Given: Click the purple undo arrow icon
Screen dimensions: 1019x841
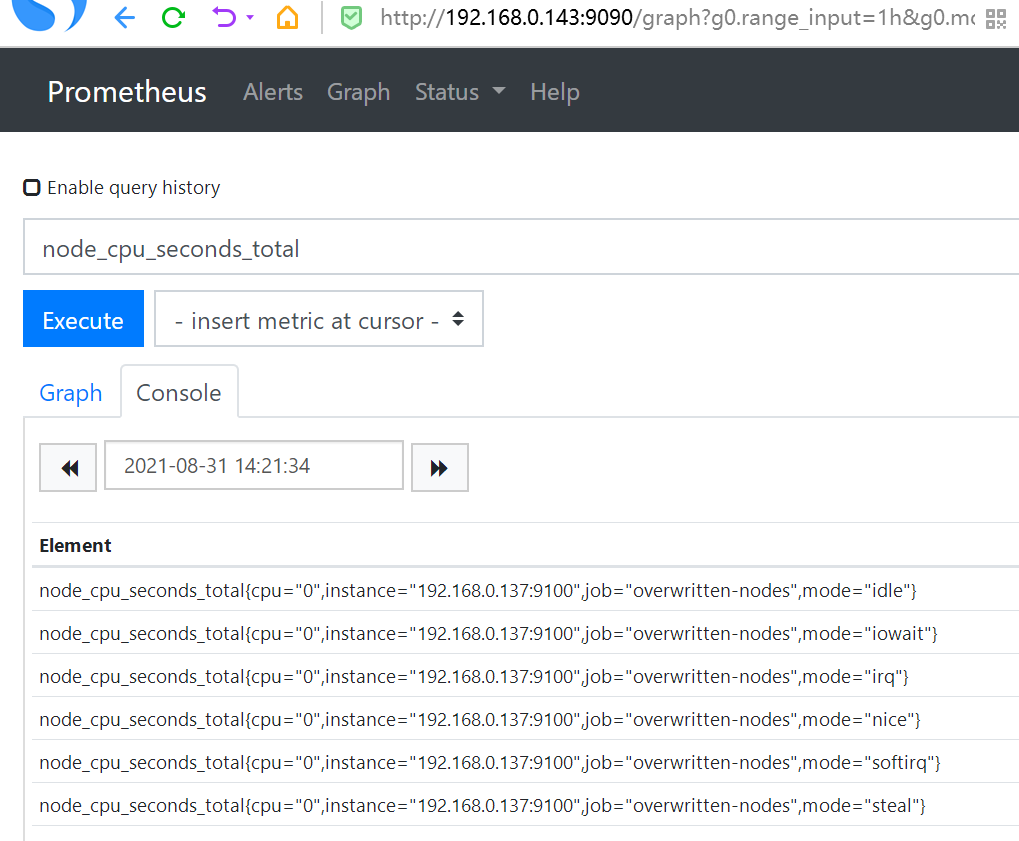Looking at the screenshot, I should point(226,18).
